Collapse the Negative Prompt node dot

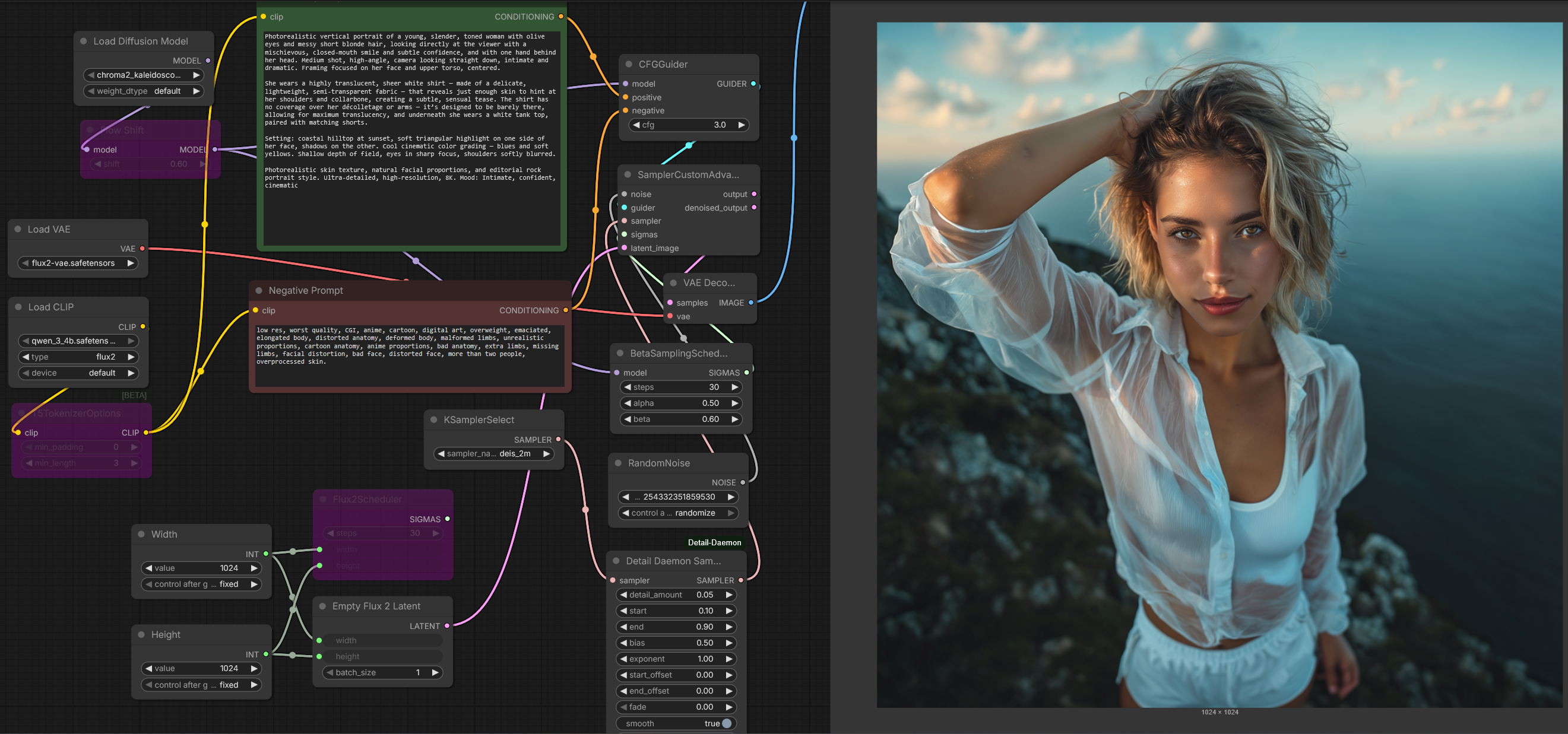click(x=259, y=291)
